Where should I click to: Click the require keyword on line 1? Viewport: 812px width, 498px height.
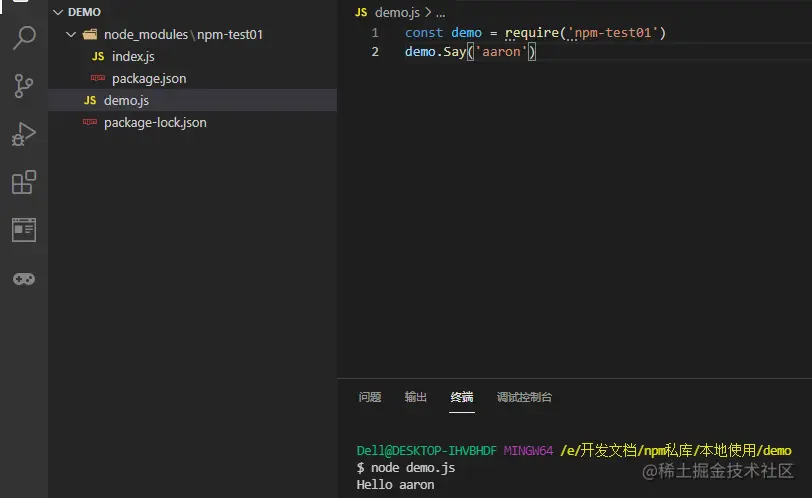coord(532,33)
